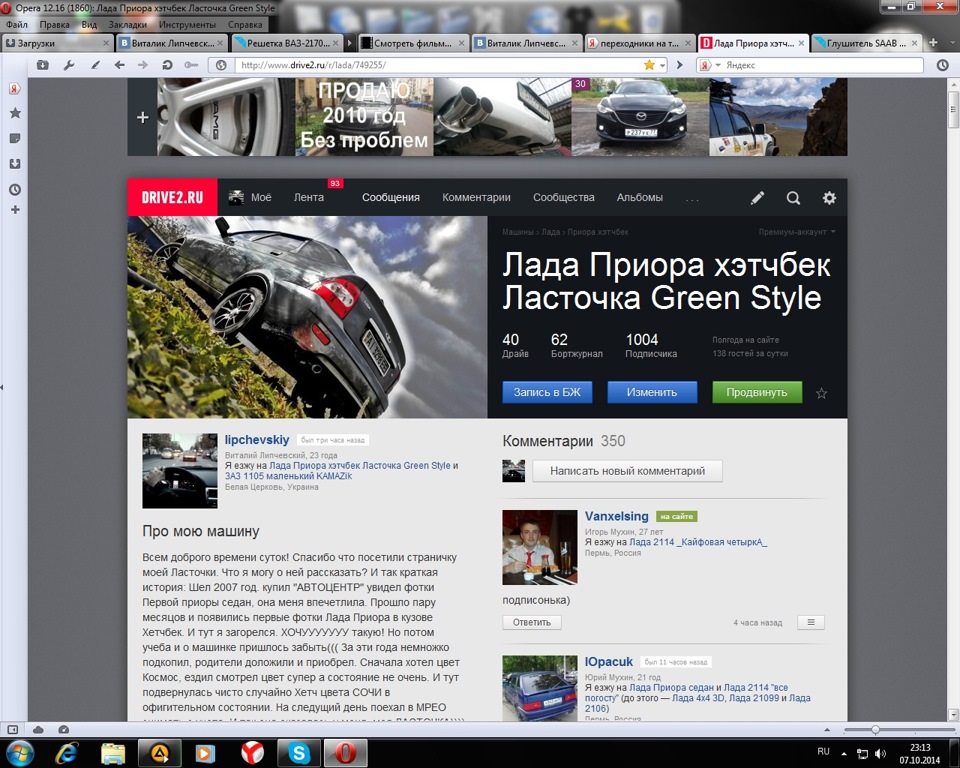Open the Vanxelsing profile link
This screenshot has width=960, height=768.
click(616, 516)
